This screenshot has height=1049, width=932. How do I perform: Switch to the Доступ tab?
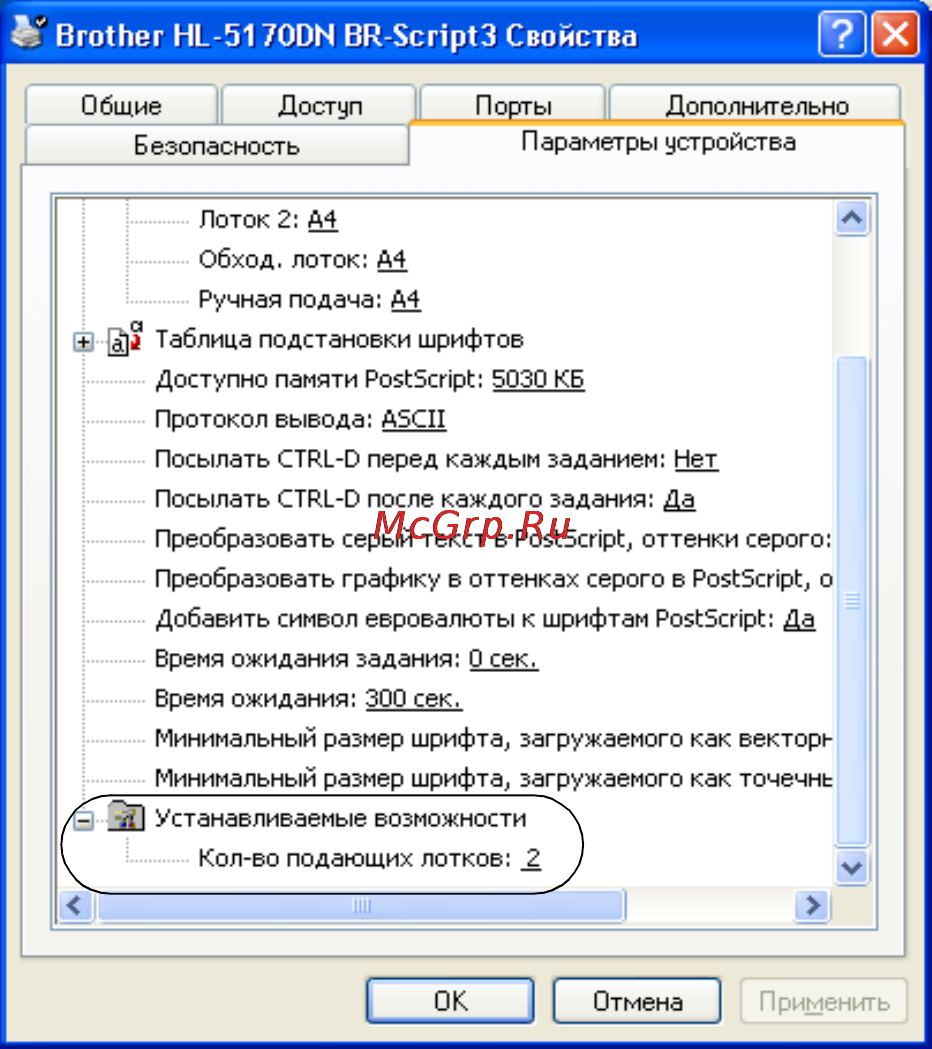coord(320,105)
